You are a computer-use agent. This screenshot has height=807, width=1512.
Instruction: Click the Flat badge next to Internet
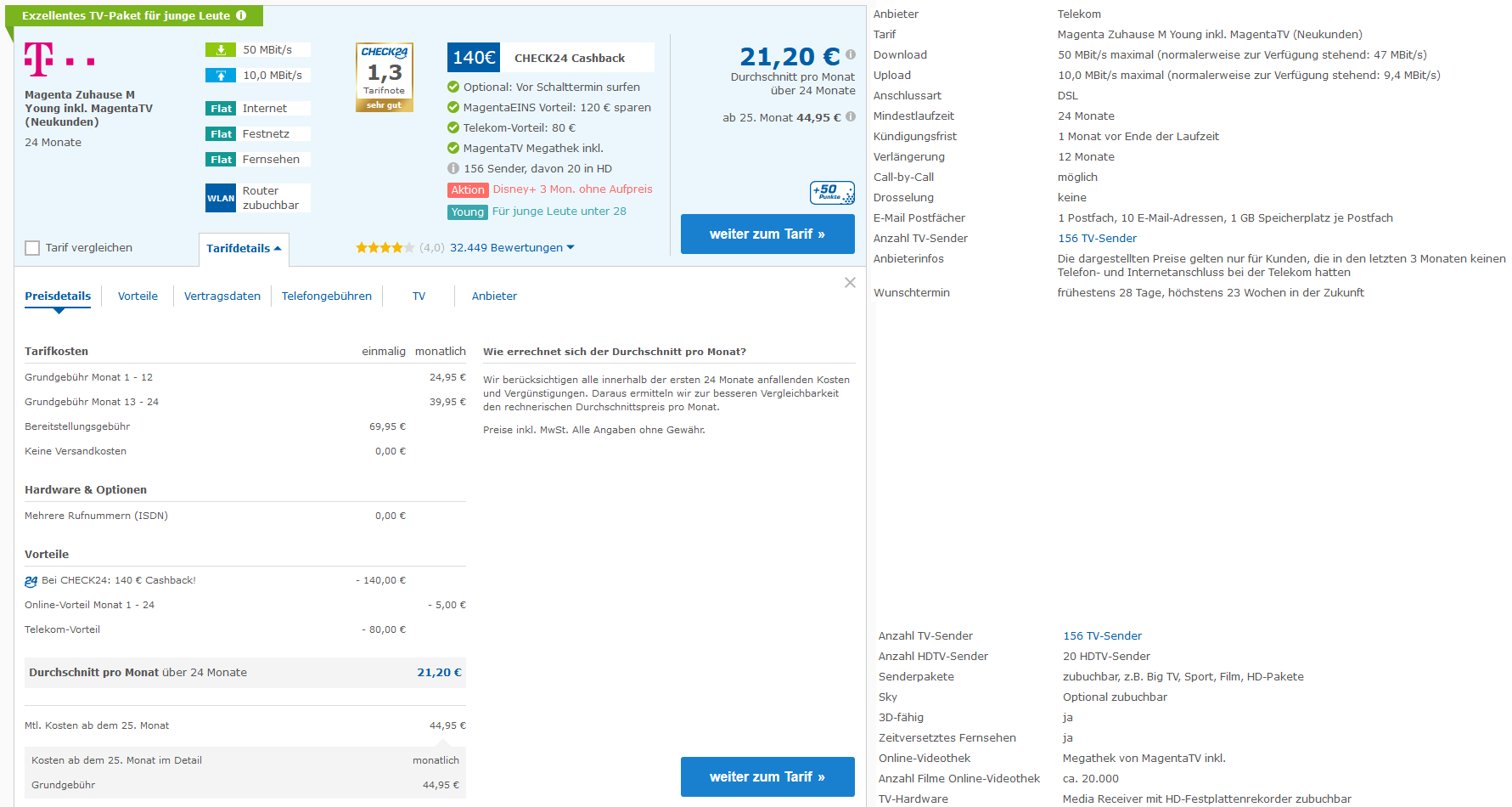click(221, 109)
